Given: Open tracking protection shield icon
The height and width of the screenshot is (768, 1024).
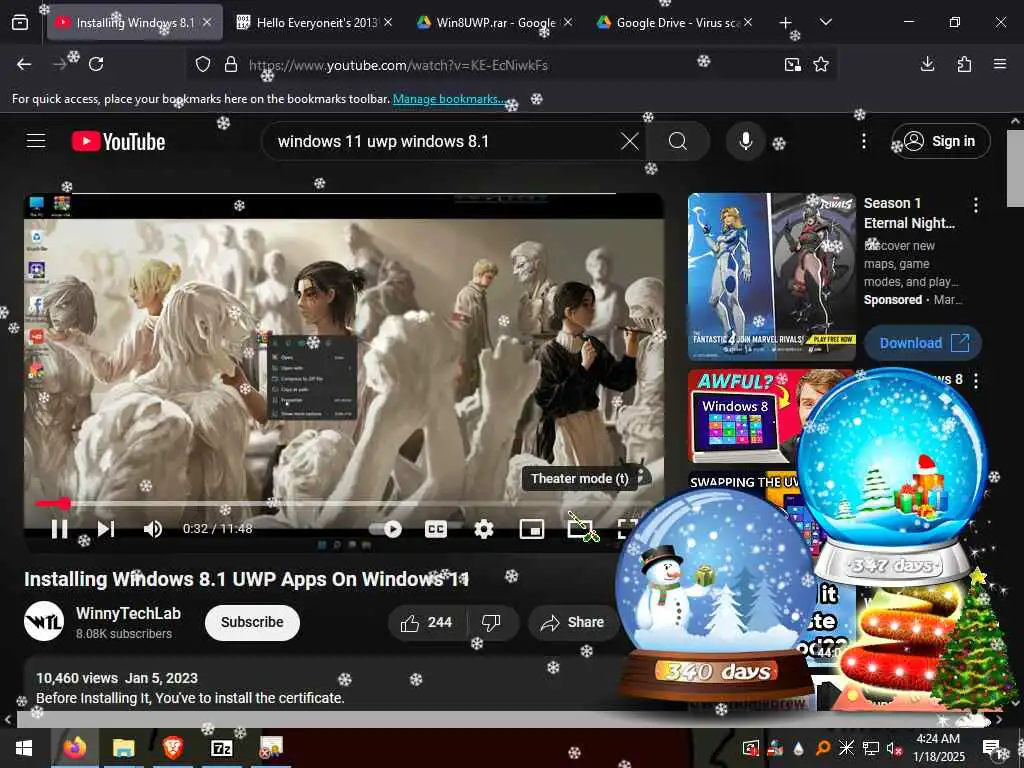Looking at the screenshot, I should (203, 64).
